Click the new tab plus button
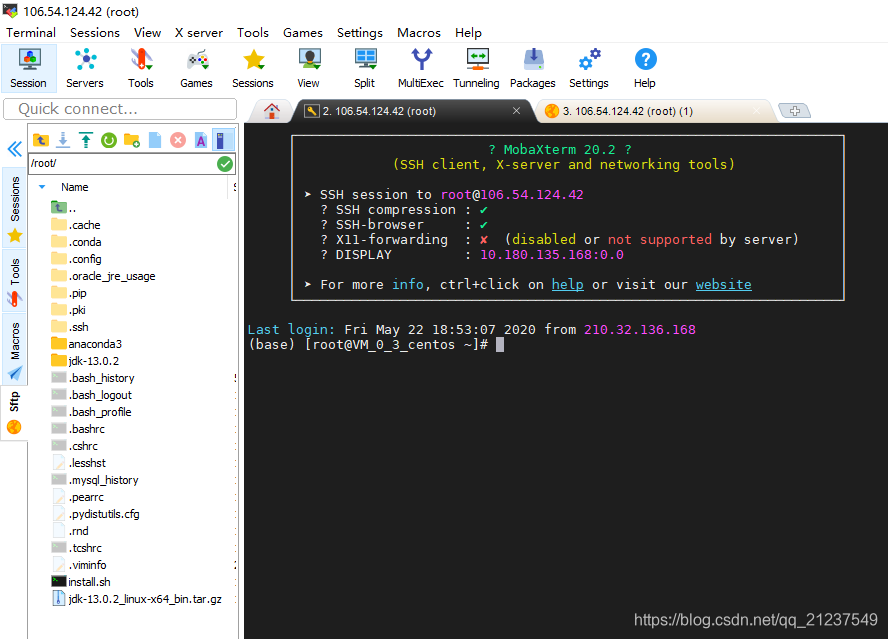The width and height of the screenshot is (888, 639). click(x=795, y=111)
